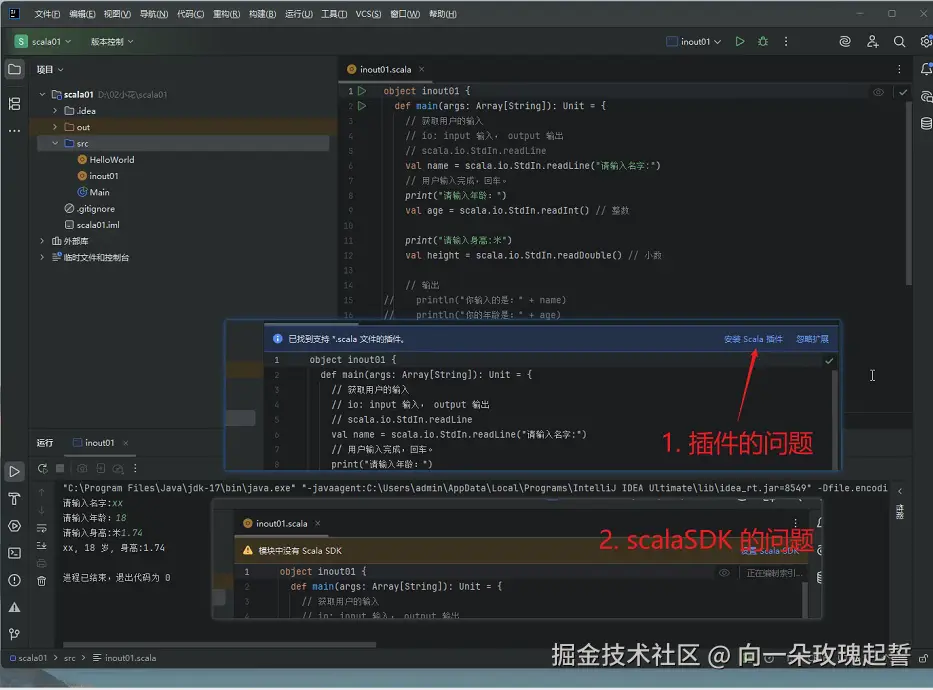Open the scala01 project dropdown
The height and width of the screenshot is (690, 933).
(43, 42)
